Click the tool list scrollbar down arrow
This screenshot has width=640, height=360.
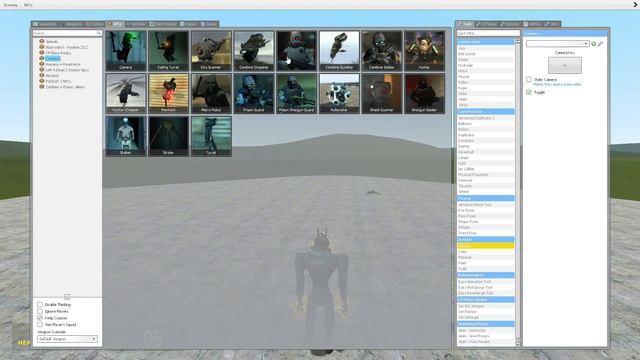(x=518, y=344)
